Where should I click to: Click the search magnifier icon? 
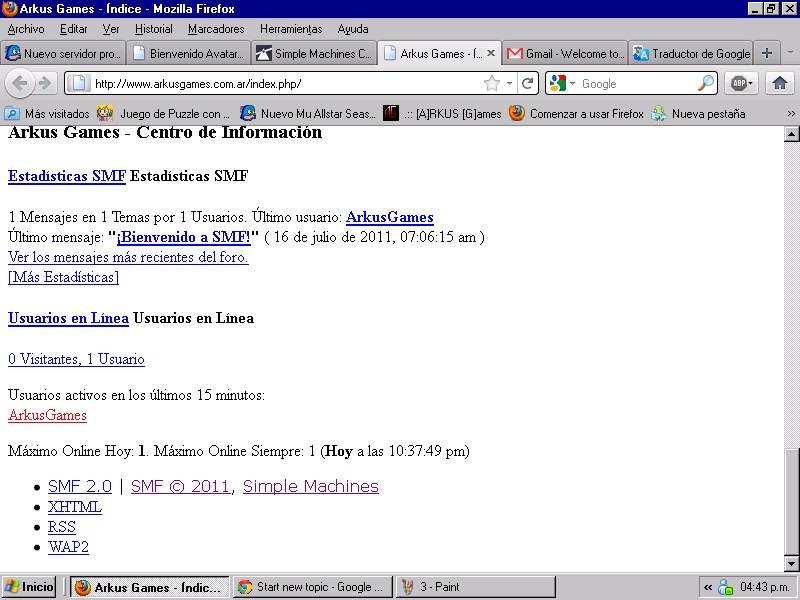706,83
